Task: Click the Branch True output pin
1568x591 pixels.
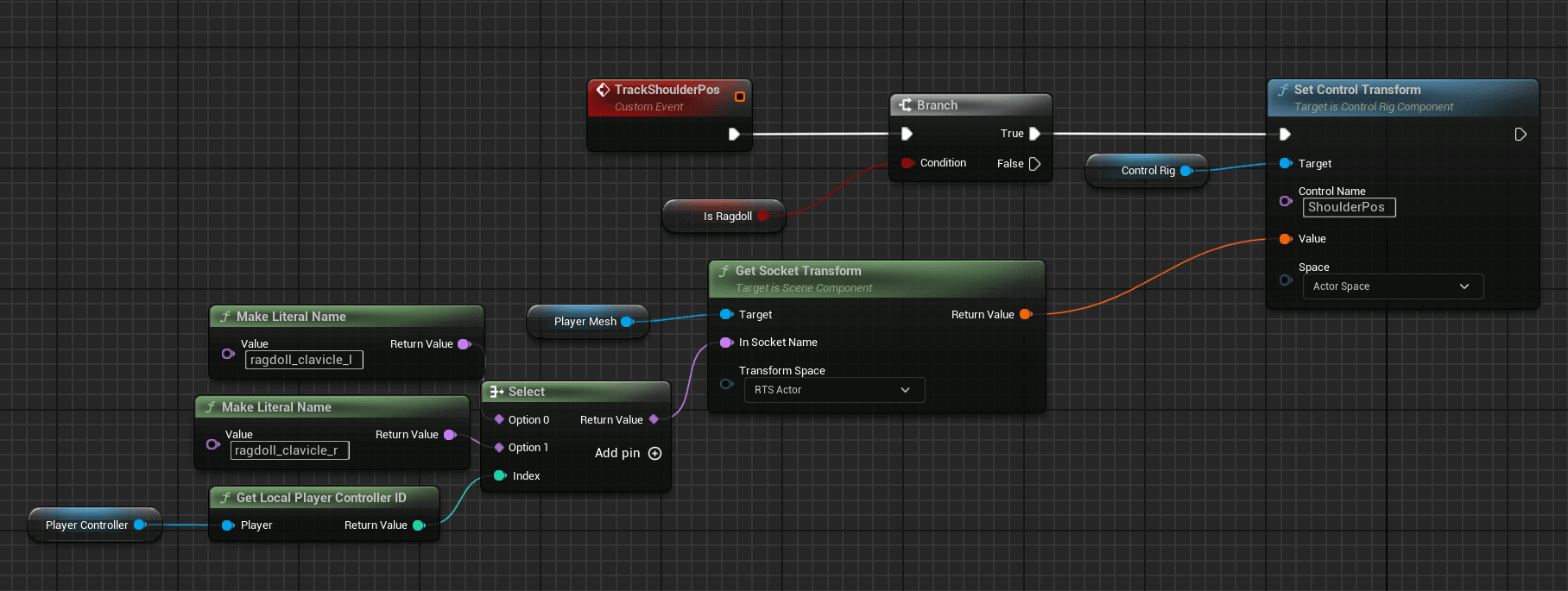Action: [1034, 134]
